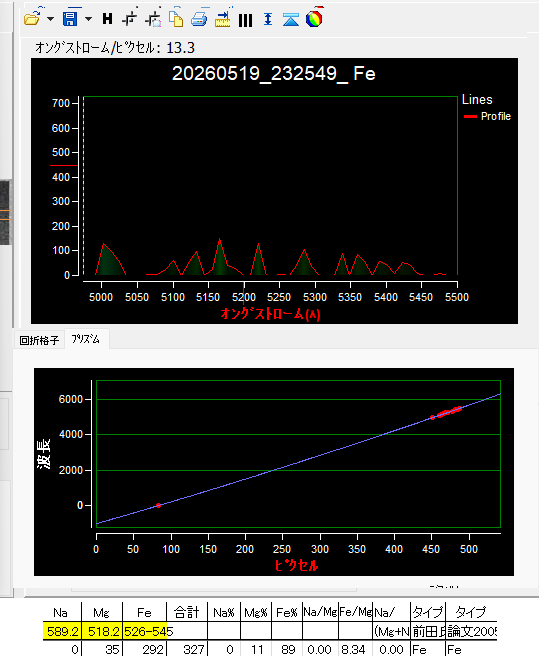Select the 35 Mg value cell
This screenshot has height=664, width=539.
102,650
